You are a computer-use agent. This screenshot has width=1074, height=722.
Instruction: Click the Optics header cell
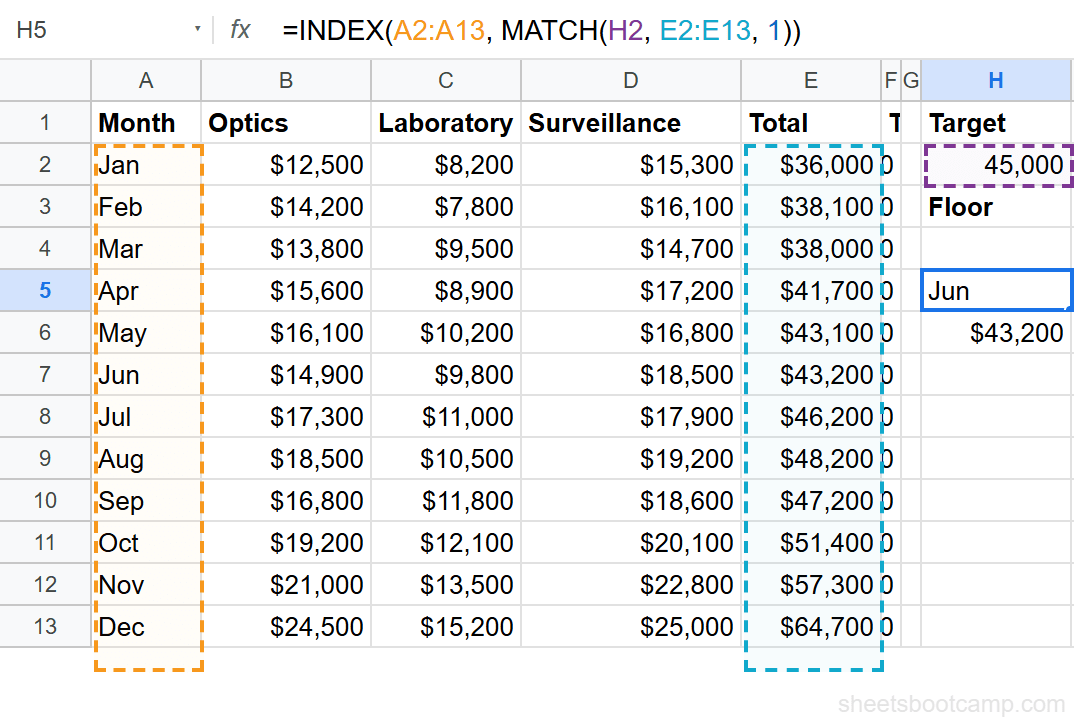coord(285,122)
